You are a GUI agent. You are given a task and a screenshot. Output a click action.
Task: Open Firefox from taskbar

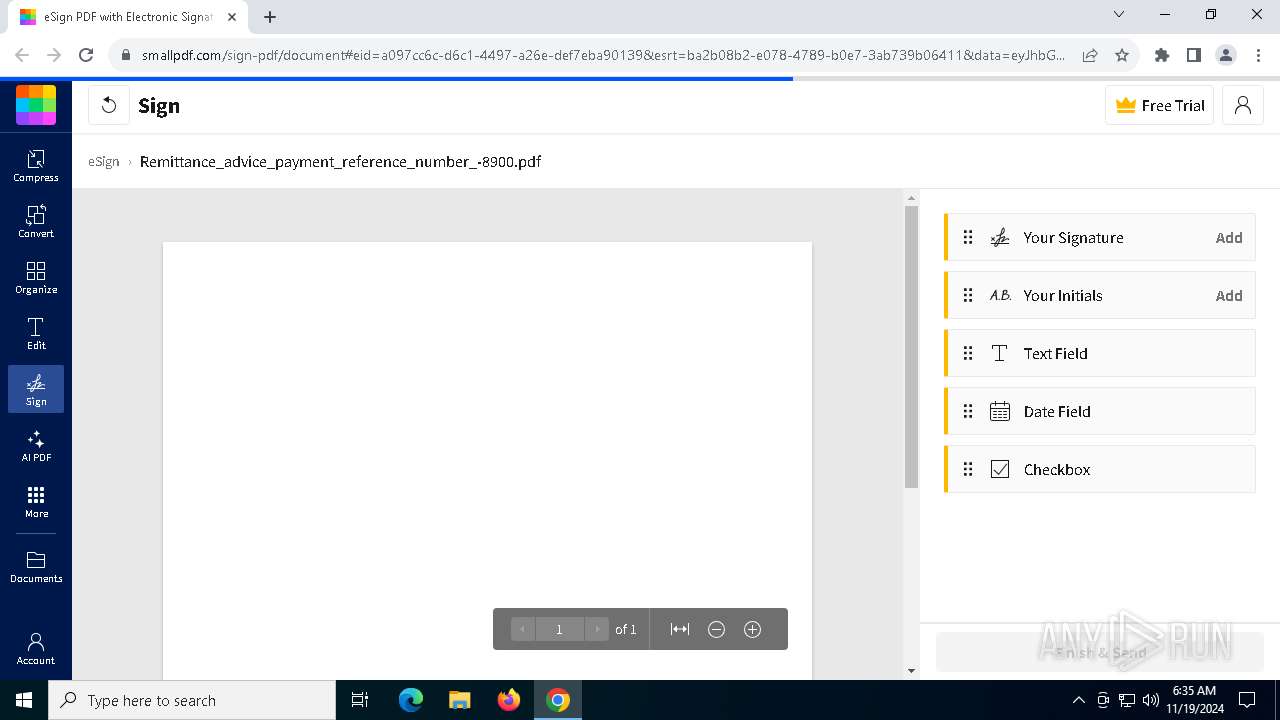pos(509,700)
